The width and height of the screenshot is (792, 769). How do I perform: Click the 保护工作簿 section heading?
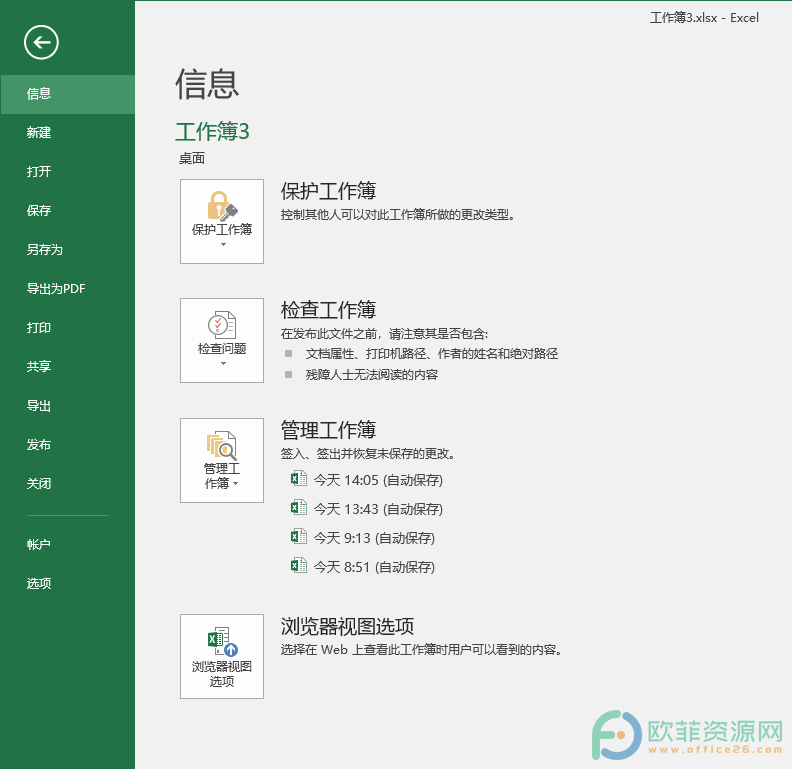(328, 191)
